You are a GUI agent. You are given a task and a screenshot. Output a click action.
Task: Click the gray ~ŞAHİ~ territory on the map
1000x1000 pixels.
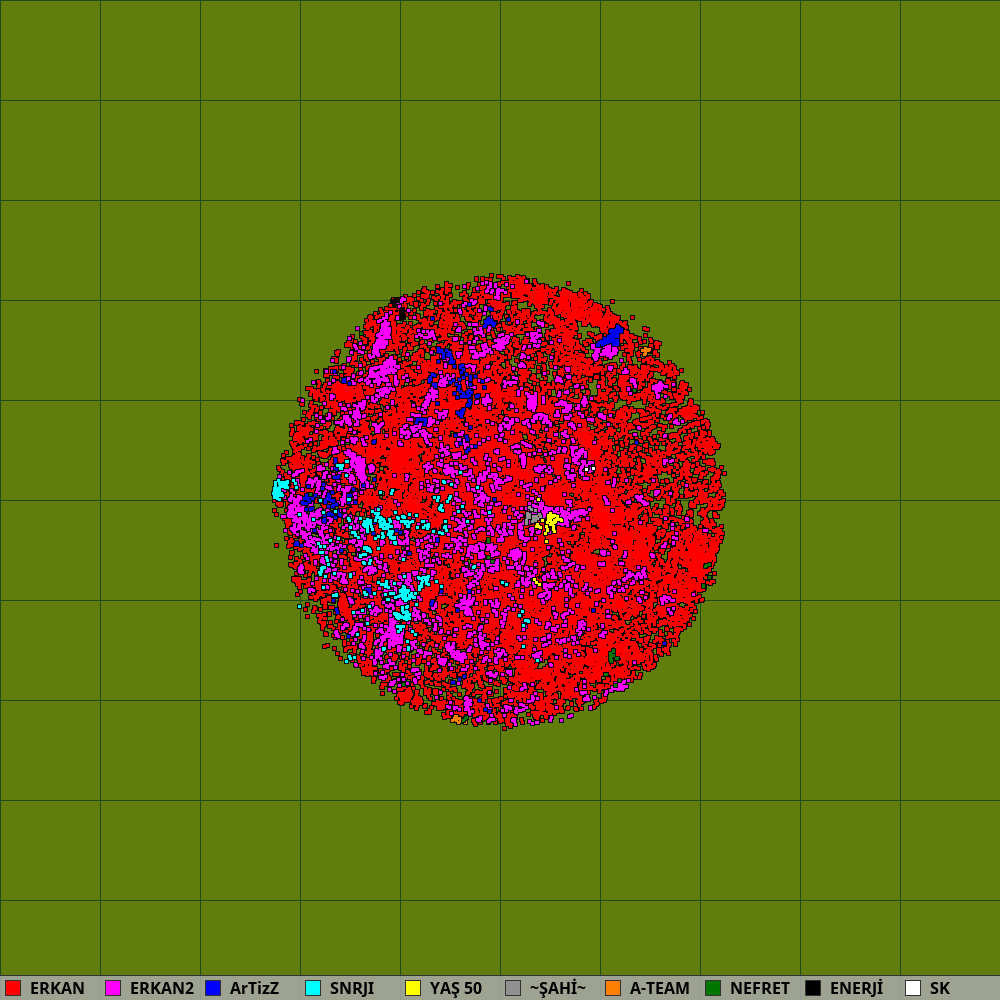coord(532,517)
